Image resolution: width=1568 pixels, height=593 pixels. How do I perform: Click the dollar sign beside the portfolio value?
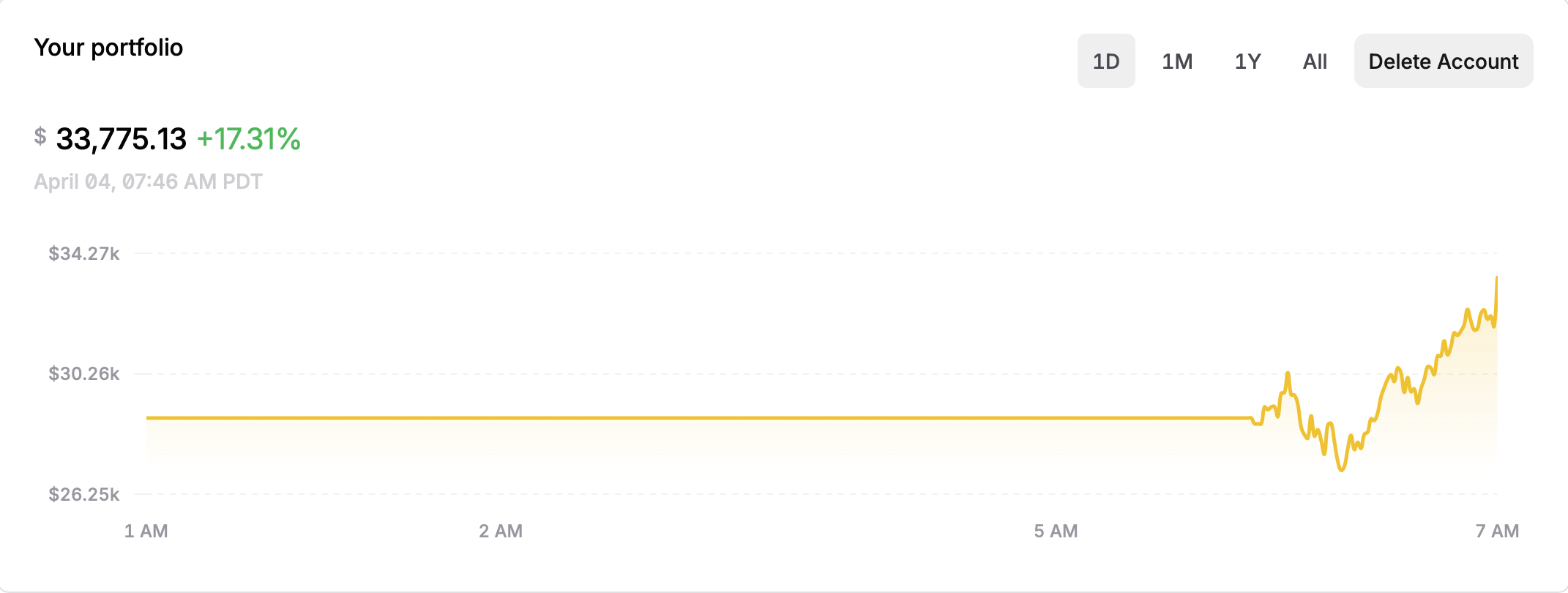tap(40, 136)
